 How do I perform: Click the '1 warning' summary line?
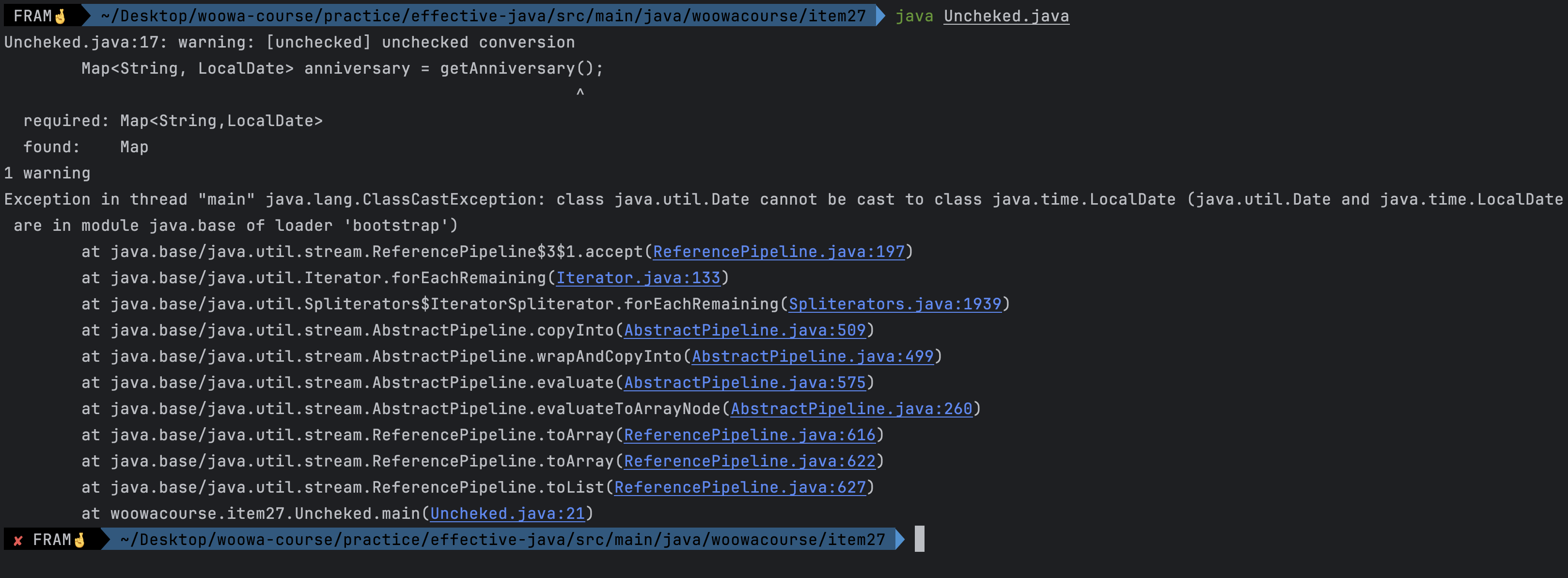[x=47, y=173]
